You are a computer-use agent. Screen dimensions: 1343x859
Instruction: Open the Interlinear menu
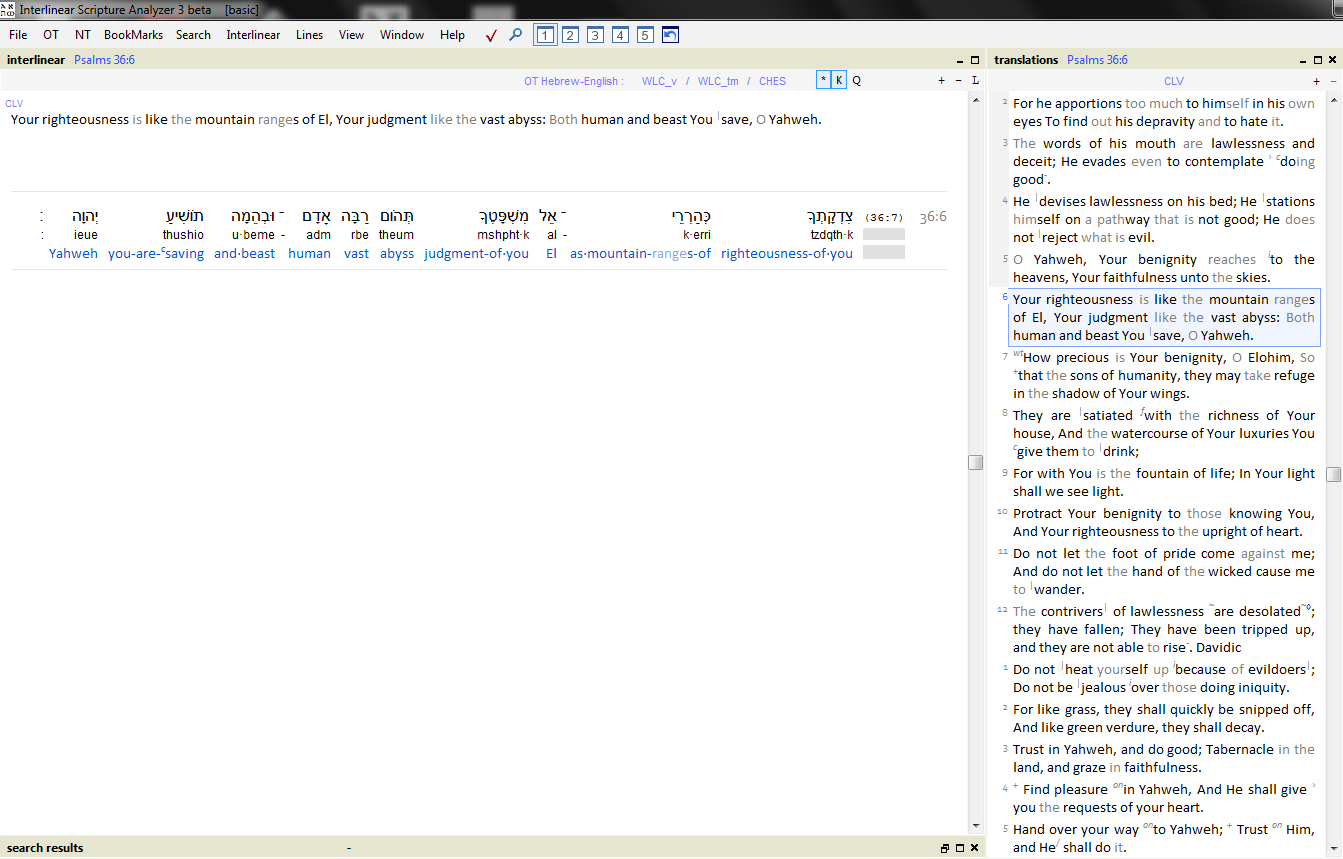253,35
